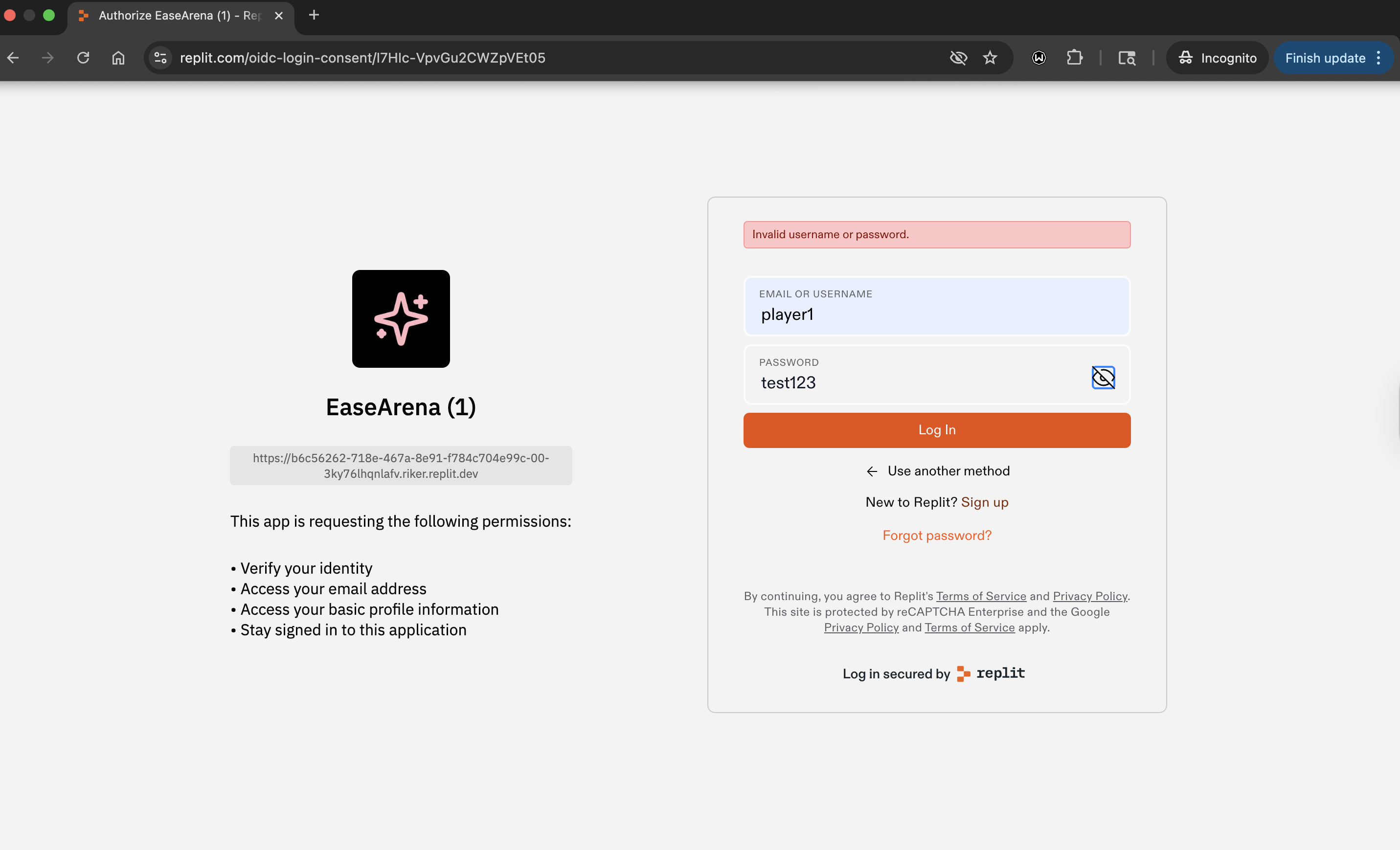
Task: View site information icon in address bar
Action: click(161, 58)
